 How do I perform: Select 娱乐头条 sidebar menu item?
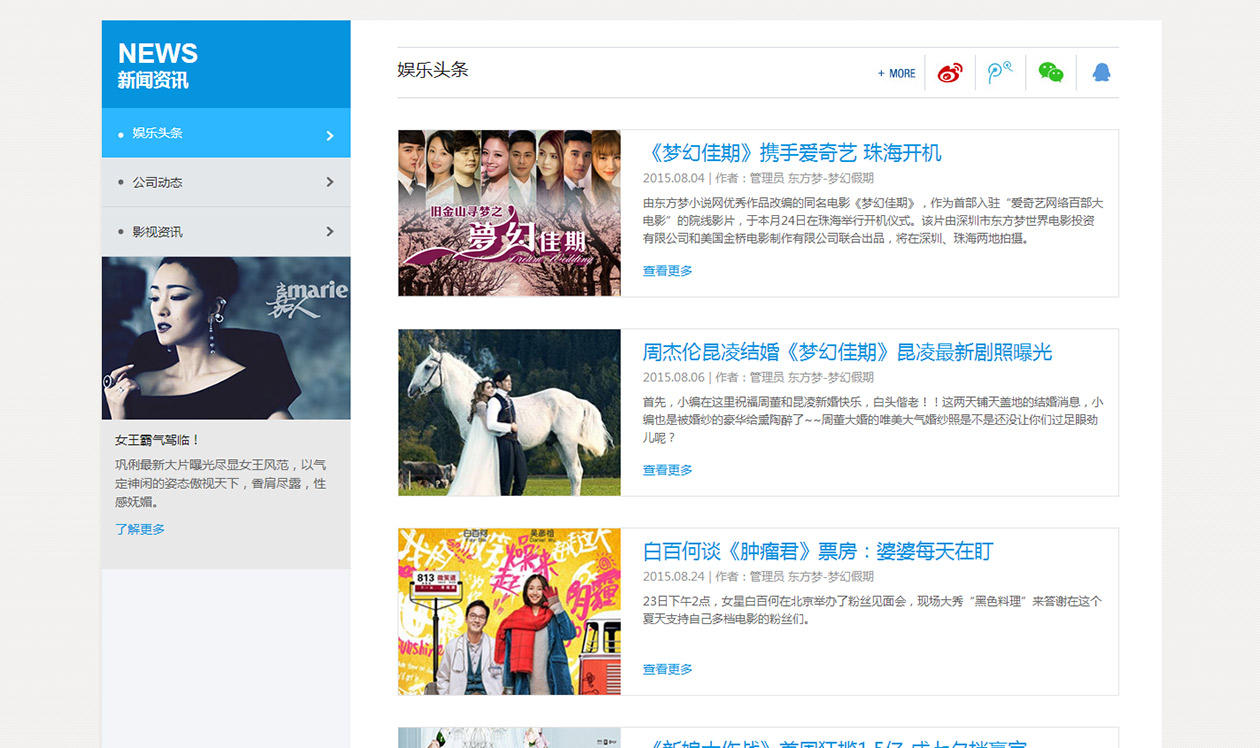click(226, 133)
